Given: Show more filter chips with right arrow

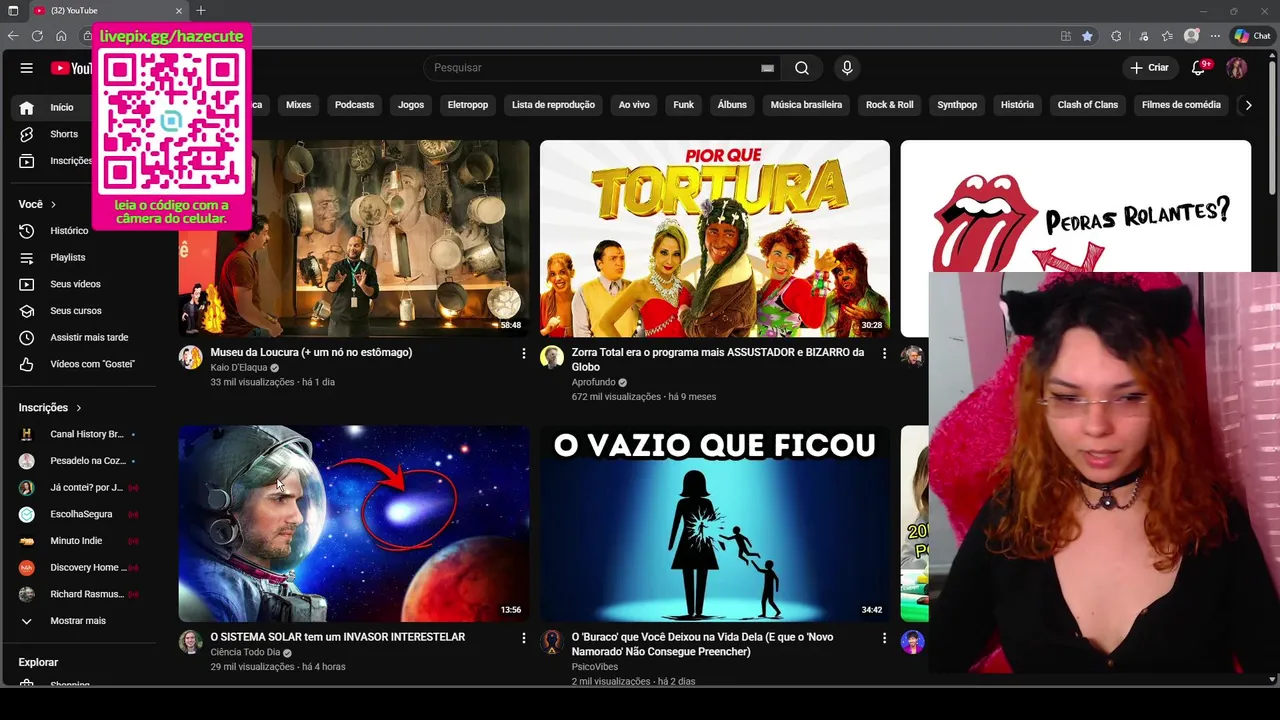Looking at the screenshot, I should click(x=1248, y=105).
